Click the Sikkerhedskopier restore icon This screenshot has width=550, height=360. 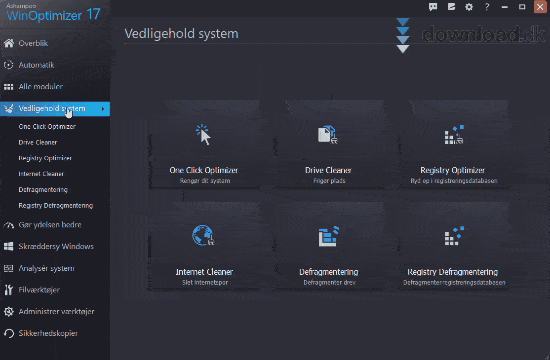(9, 333)
